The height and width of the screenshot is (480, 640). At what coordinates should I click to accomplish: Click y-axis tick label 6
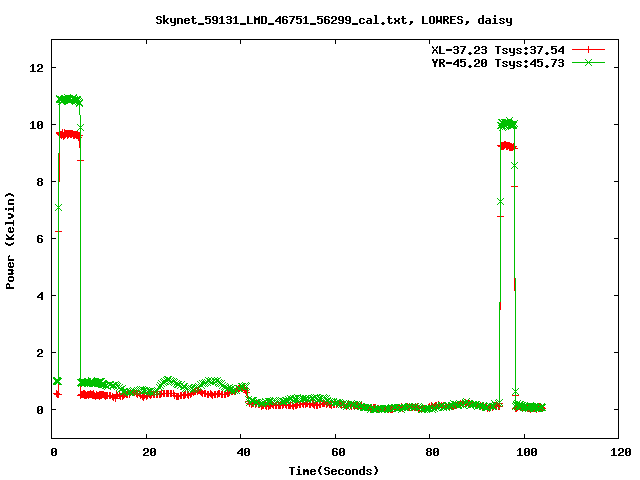tap(40, 239)
